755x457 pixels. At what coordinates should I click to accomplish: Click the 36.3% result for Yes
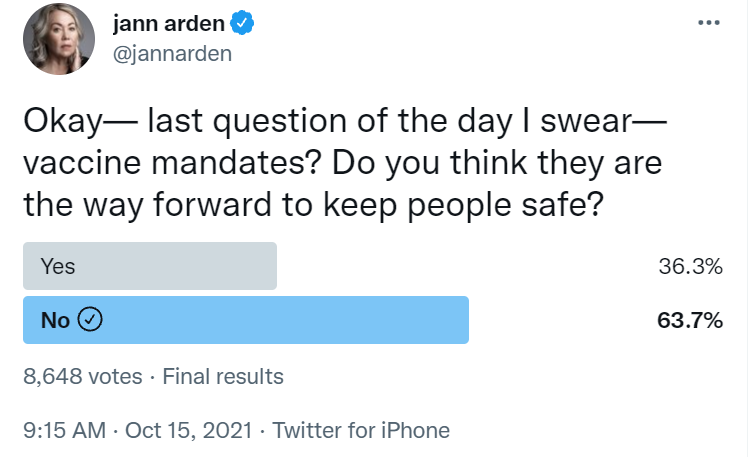(689, 267)
